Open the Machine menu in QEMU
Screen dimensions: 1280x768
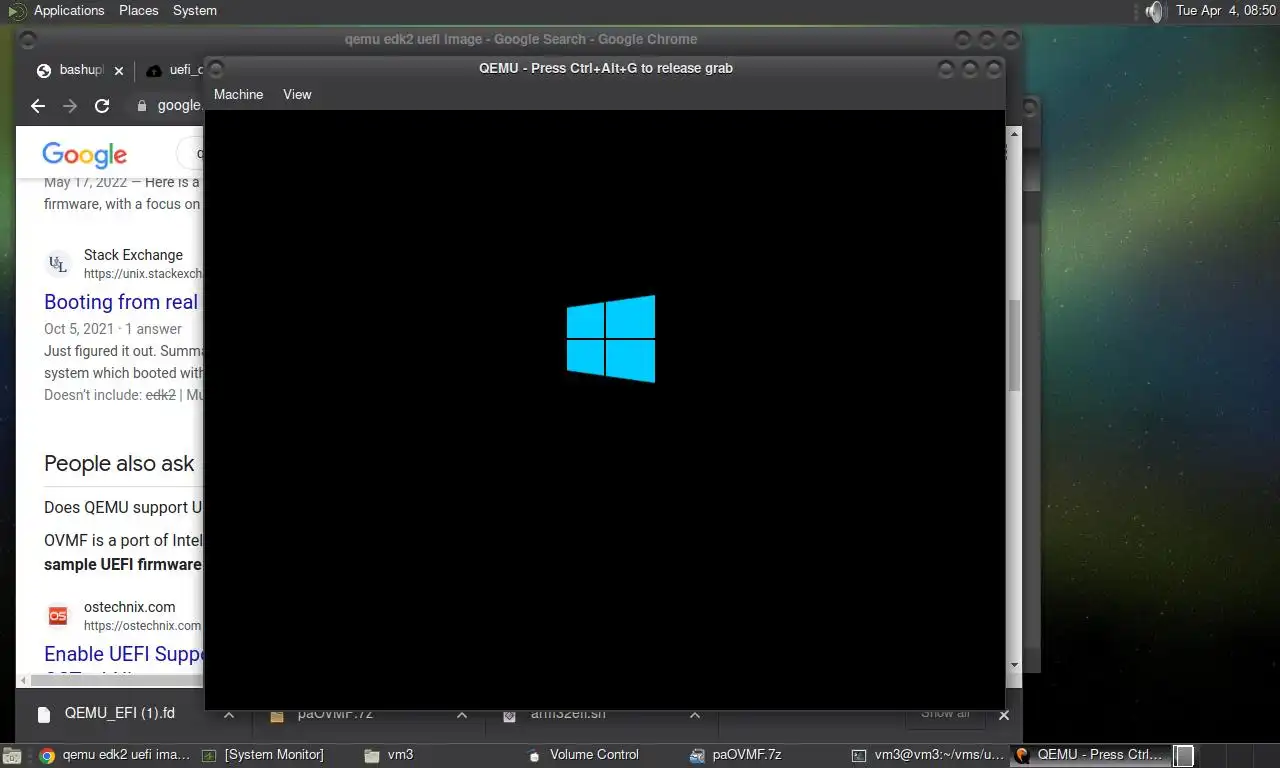click(x=238, y=94)
